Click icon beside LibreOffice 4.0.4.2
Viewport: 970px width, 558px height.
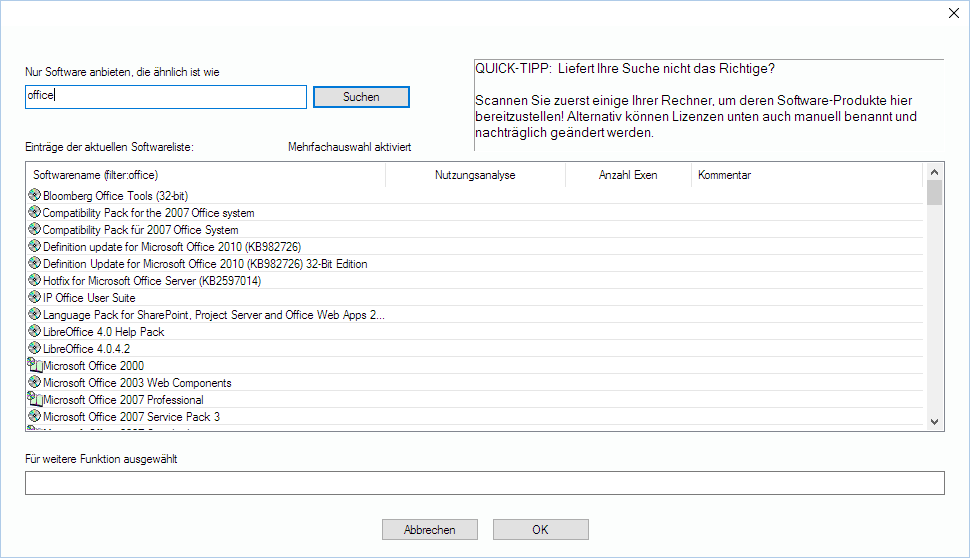(35, 348)
